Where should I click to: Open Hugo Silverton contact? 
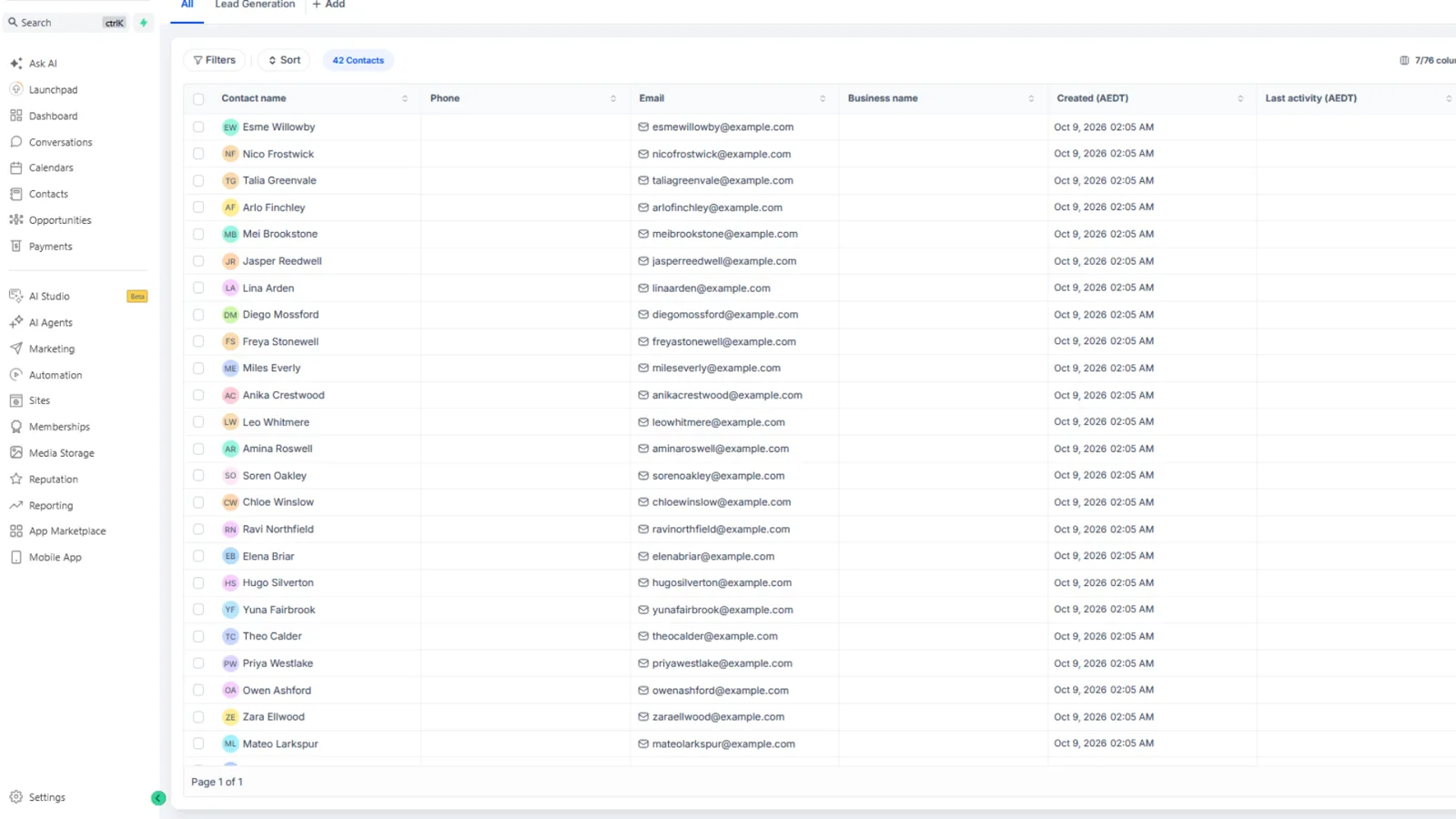[x=278, y=583]
